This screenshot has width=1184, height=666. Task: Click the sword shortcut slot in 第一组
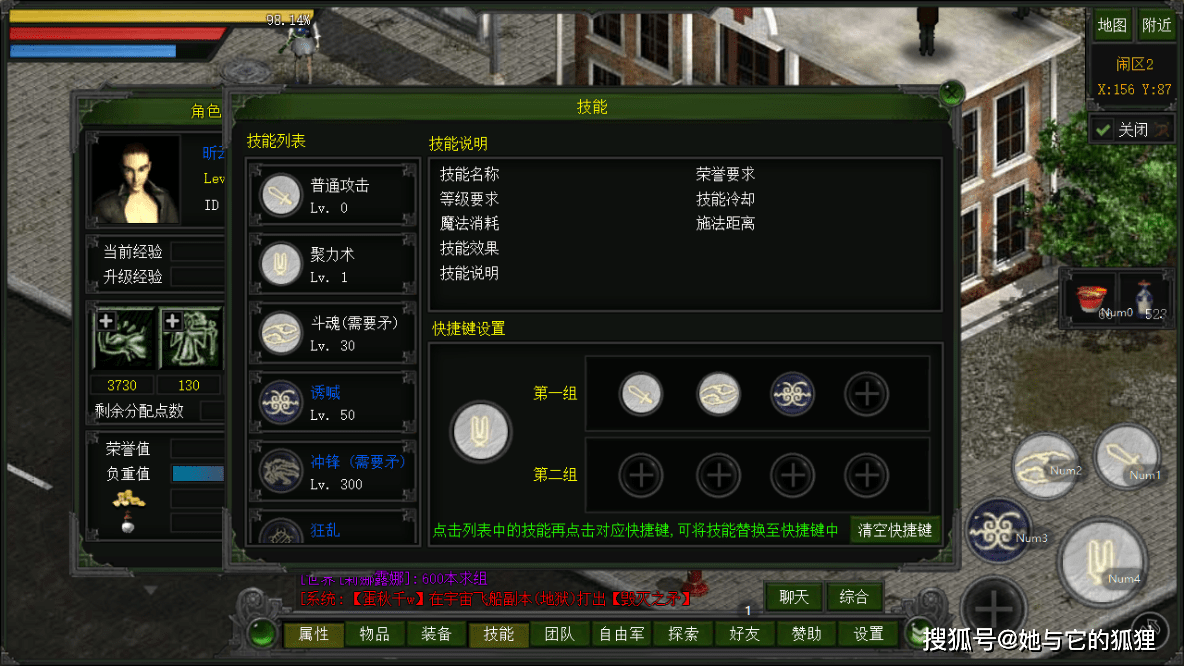tap(641, 394)
